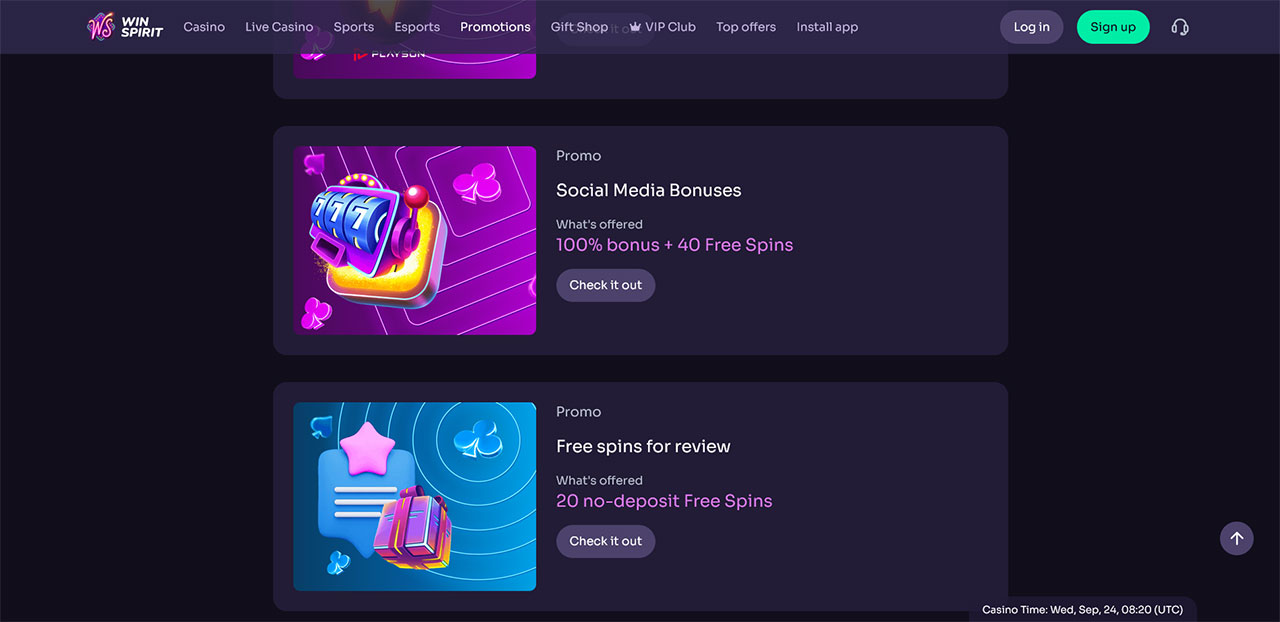The width and height of the screenshot is (1280, 622).
Task: Open the Casino menu item
Action: [x=204, y=27]
